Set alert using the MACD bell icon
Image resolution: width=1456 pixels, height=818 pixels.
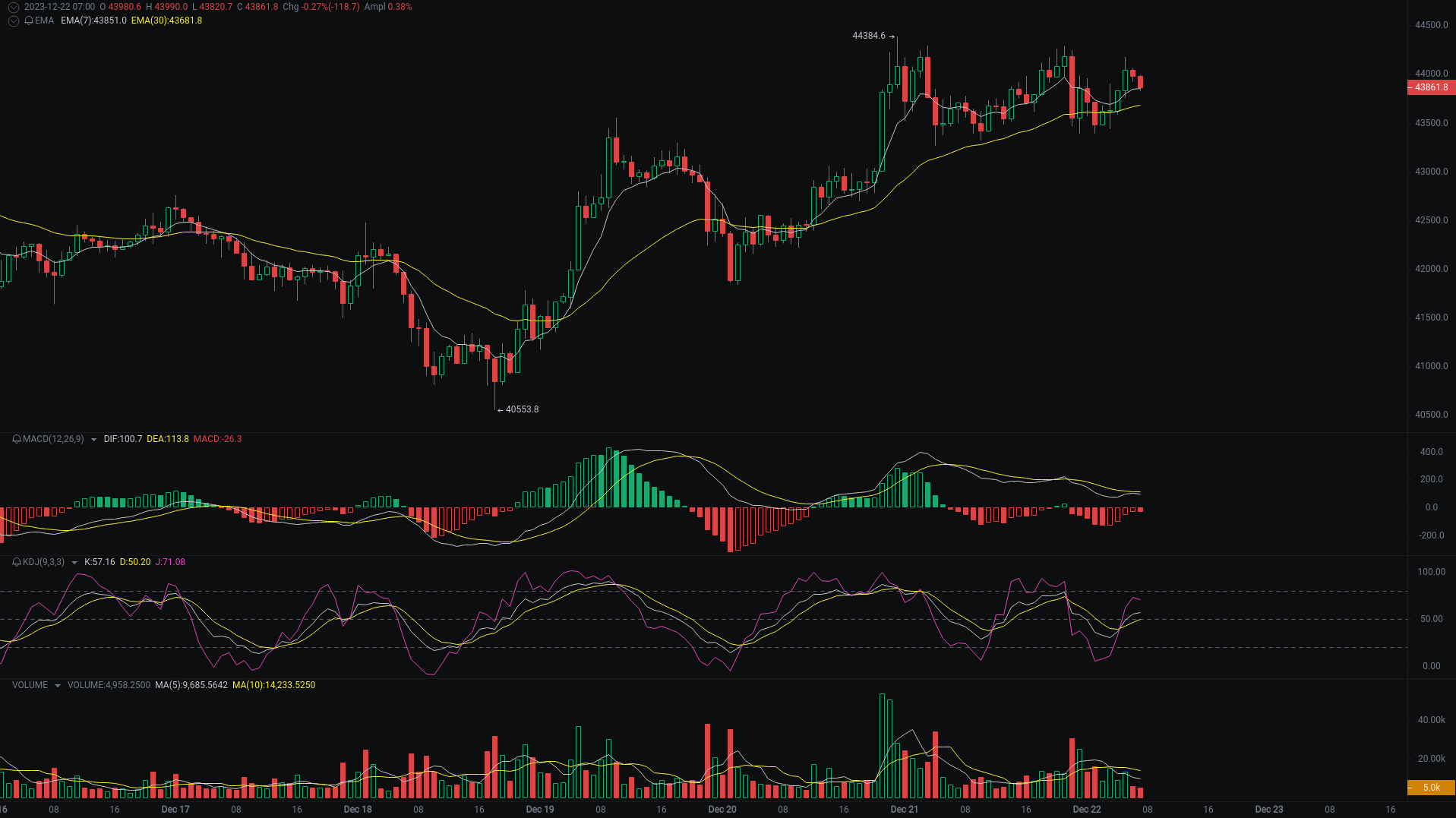[x=17, y=439]
